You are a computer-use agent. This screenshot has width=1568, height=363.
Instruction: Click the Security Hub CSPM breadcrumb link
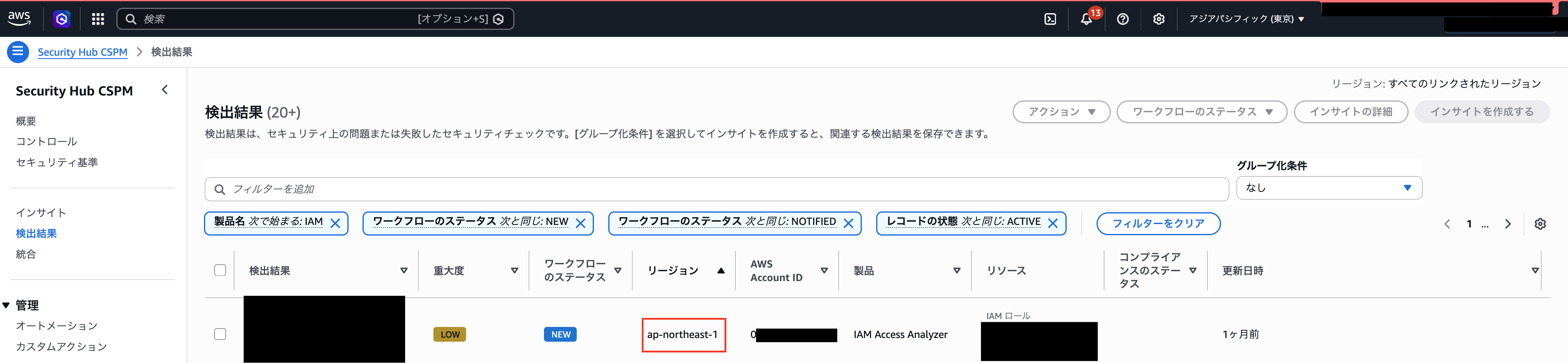(x=82, y=52)
